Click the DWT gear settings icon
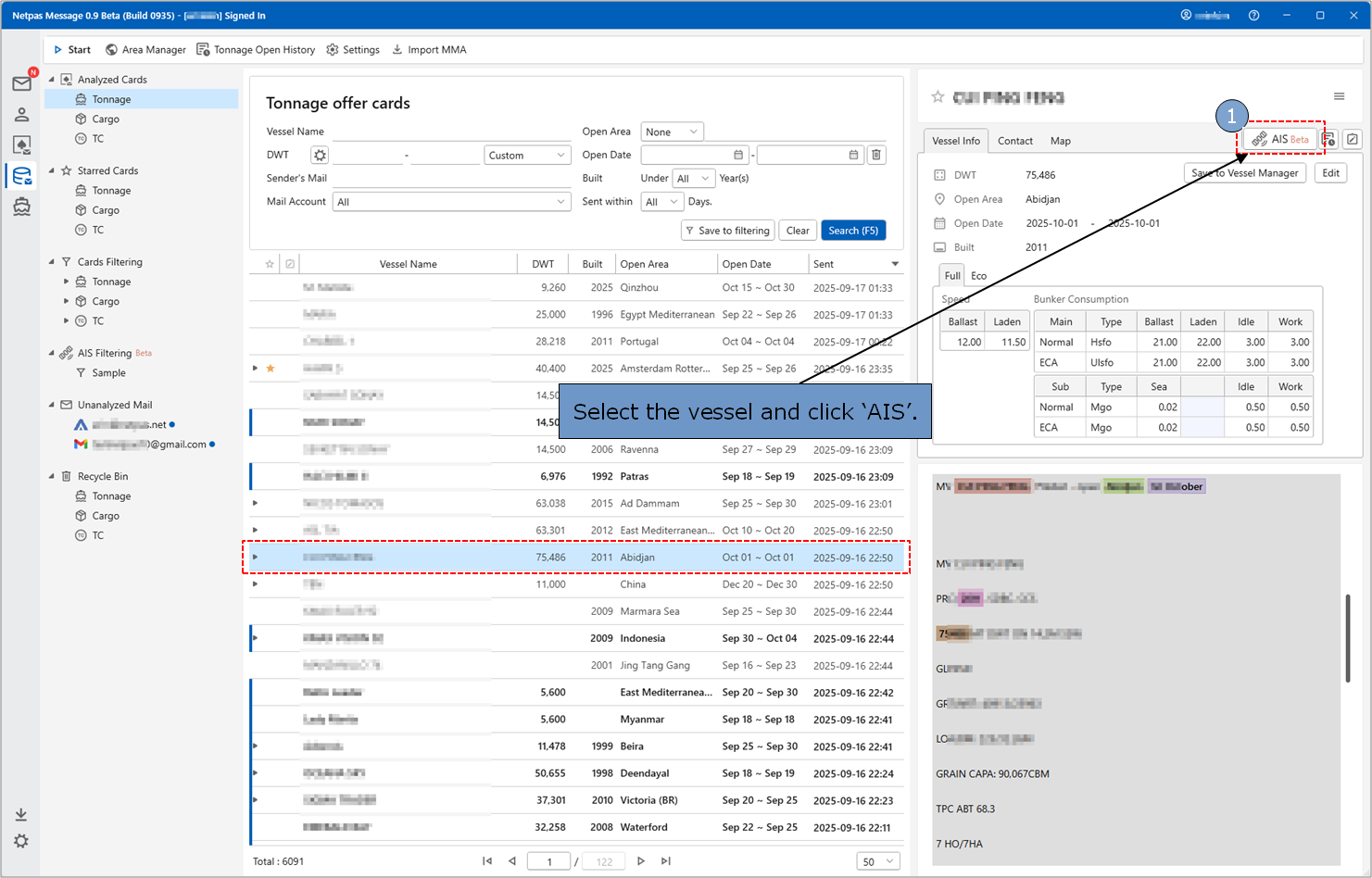 (320, 156)
